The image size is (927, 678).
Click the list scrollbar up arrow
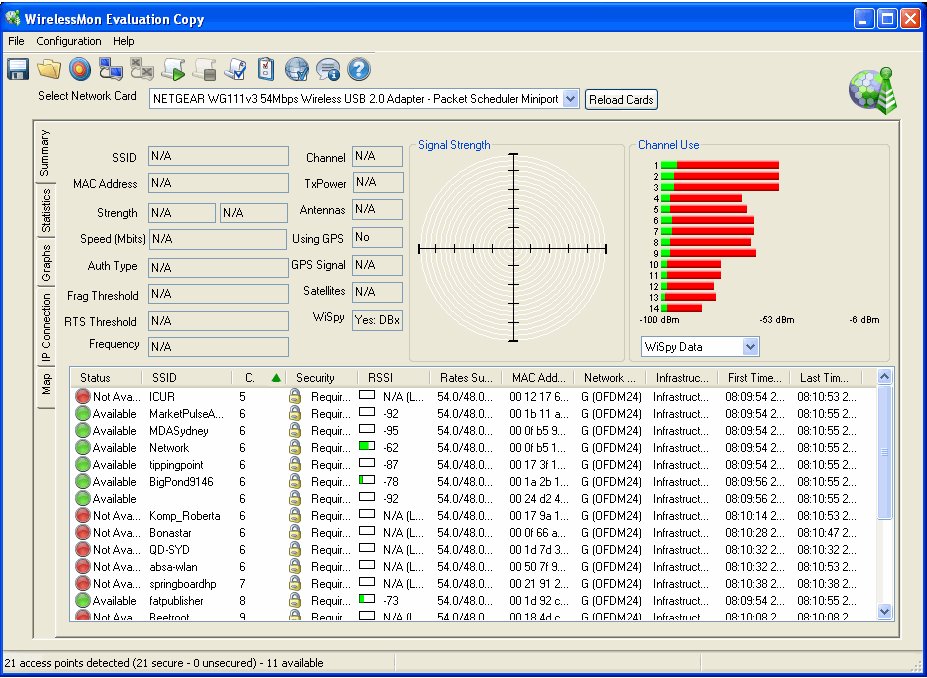pyautogui.click(x=884, y=376)
